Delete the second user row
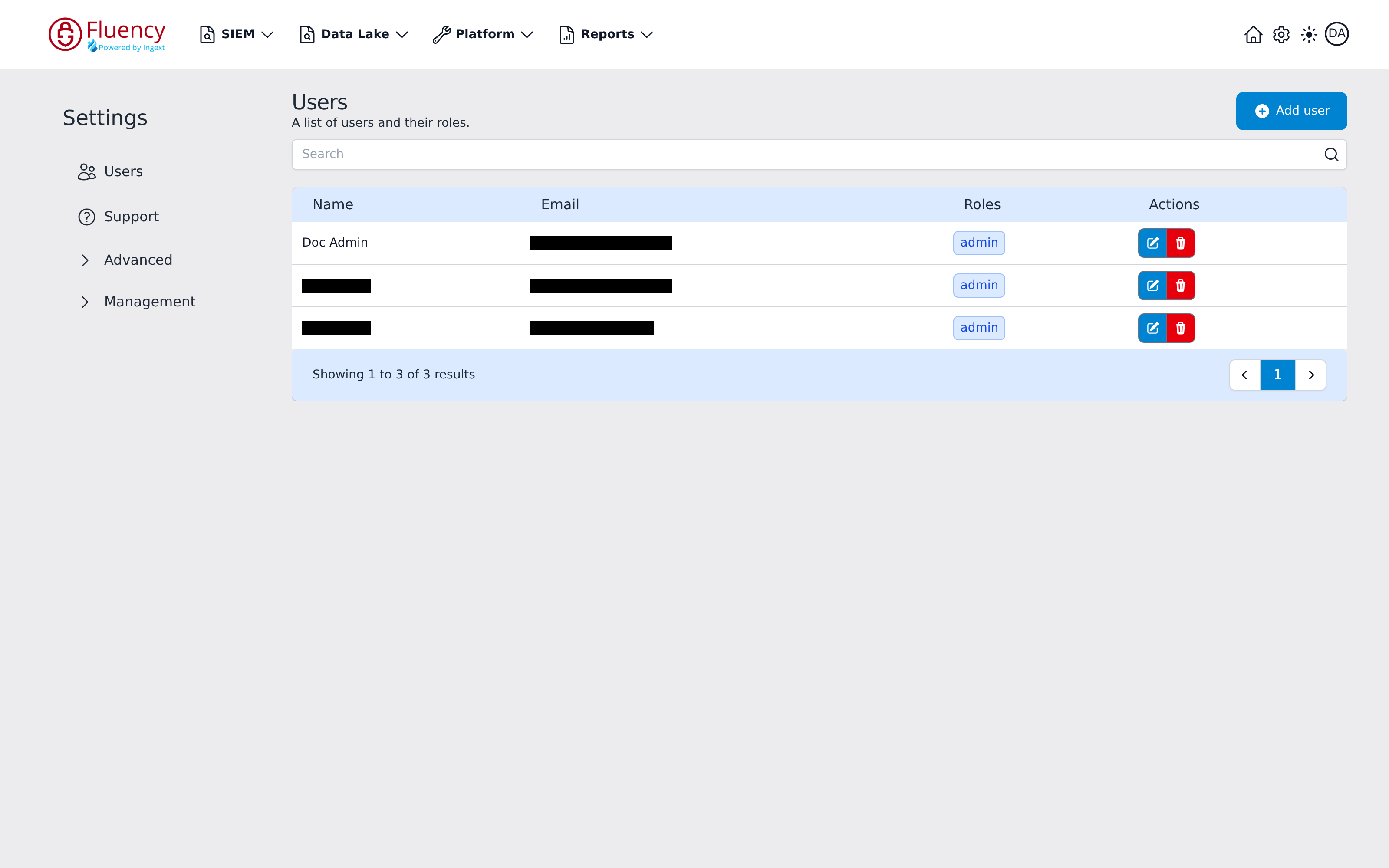This screenshot has width=1389, height=868. [1181, 285]
